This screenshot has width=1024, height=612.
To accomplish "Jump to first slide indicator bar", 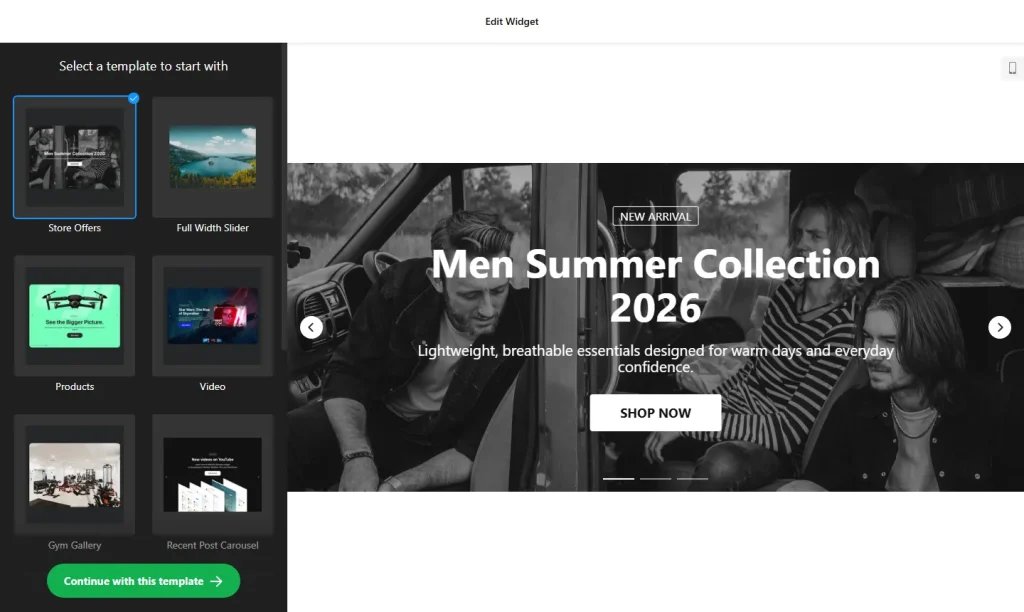I will coord(618,479).
